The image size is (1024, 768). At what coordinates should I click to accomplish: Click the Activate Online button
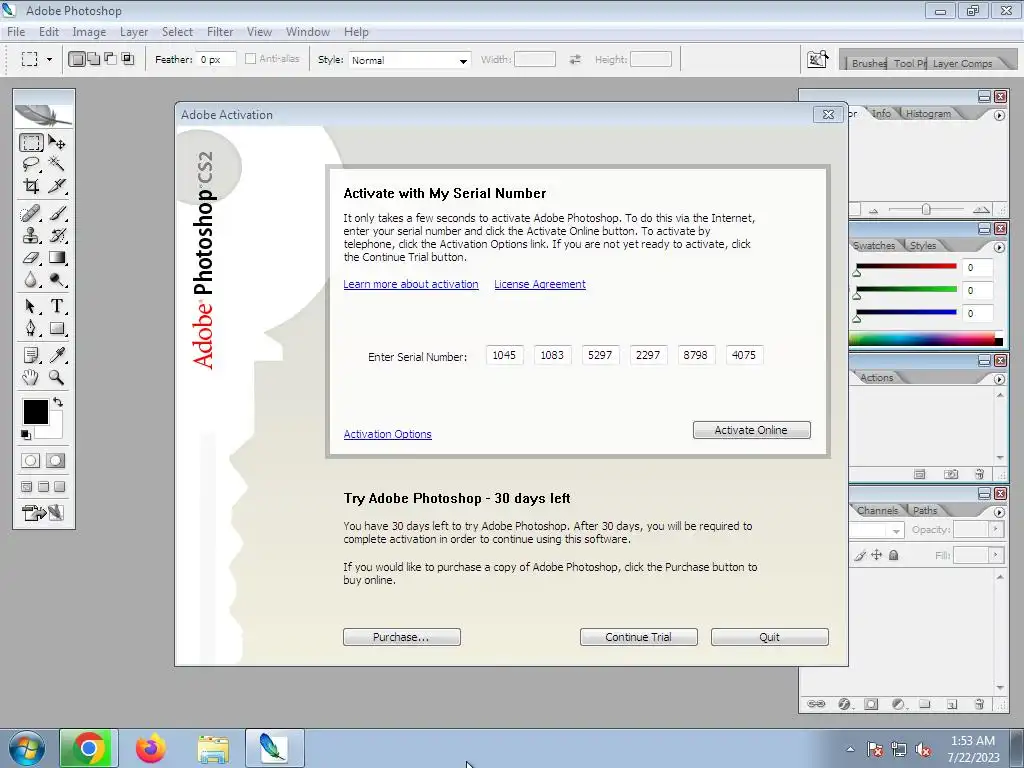(751, 430)
